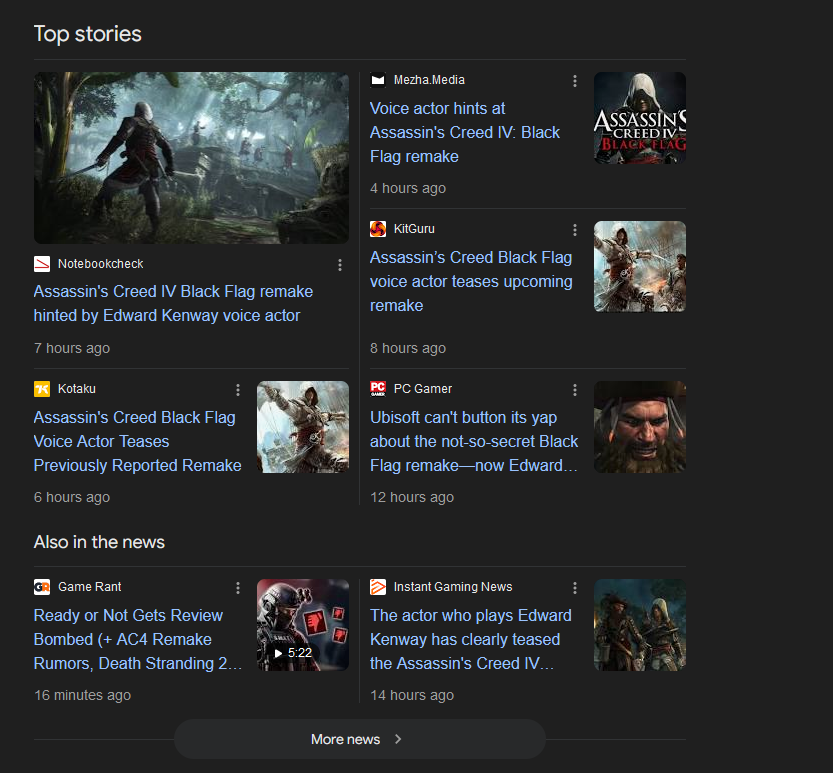The width and height of the screenshot is (833, 773).
Task: Click the Game Rant site favicon
Action: [42, 587]
